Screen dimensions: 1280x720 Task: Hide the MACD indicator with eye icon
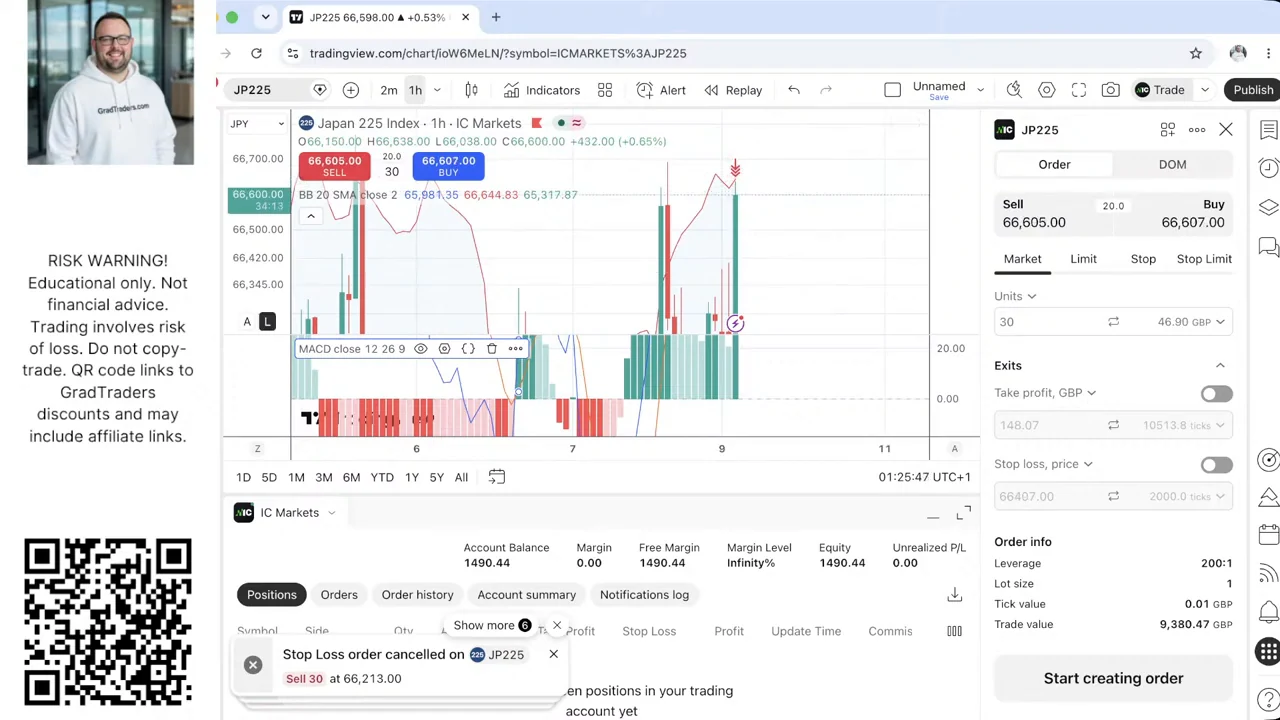point(420,349)
